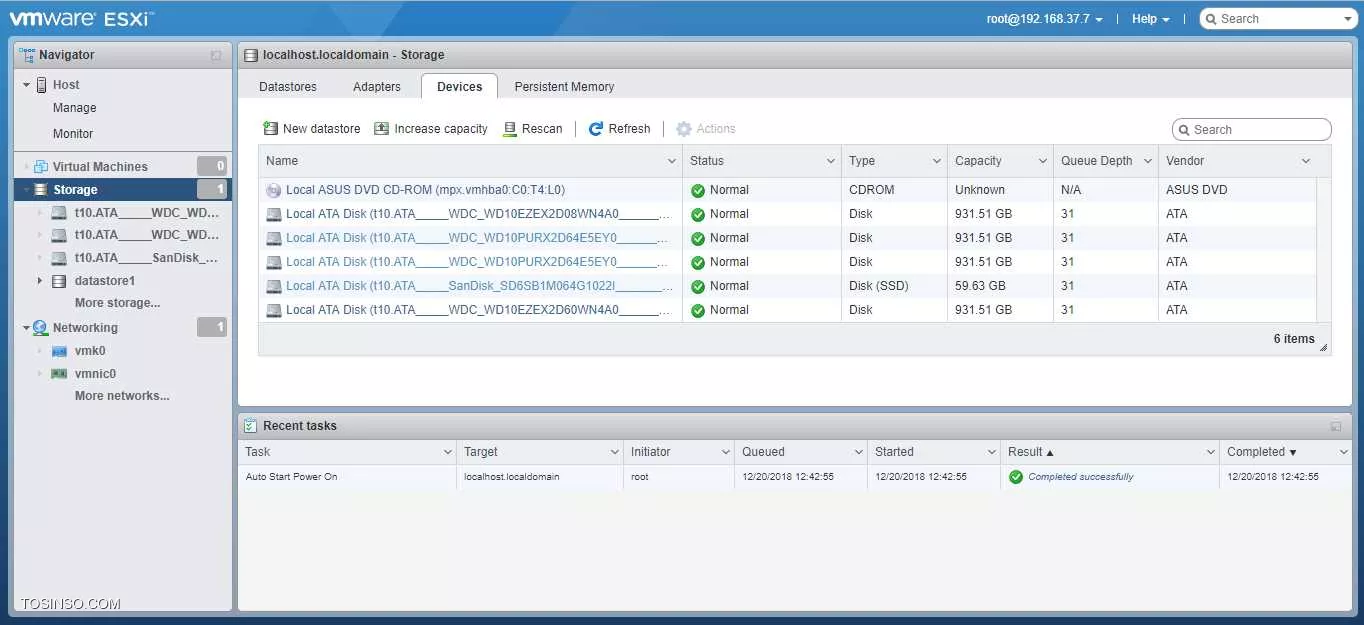Screen dimensions: 1364x625
Task: Click the New datastore icon
Action: (270, 129)
